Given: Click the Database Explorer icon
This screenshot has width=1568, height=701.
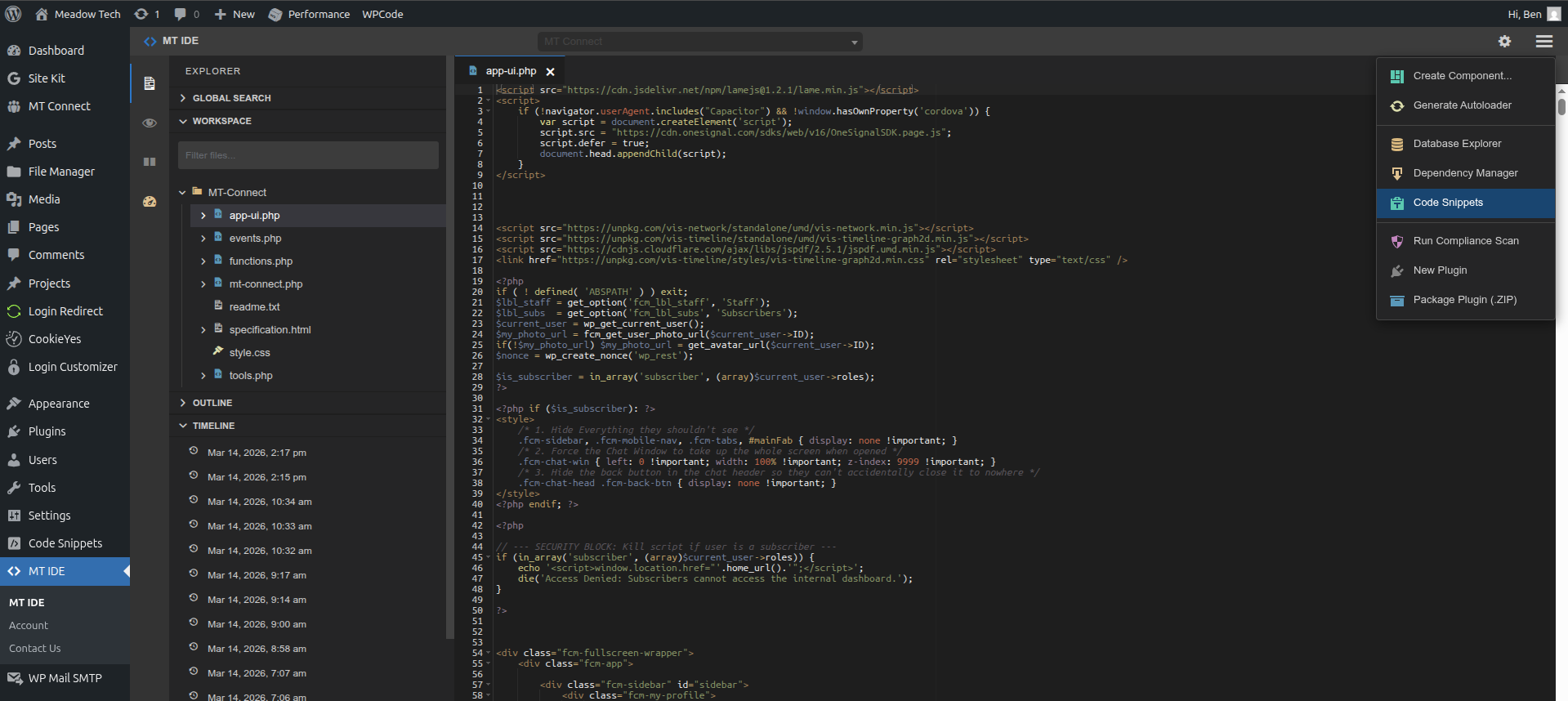Looking at the screenshot, I should tap(1397, 144).
